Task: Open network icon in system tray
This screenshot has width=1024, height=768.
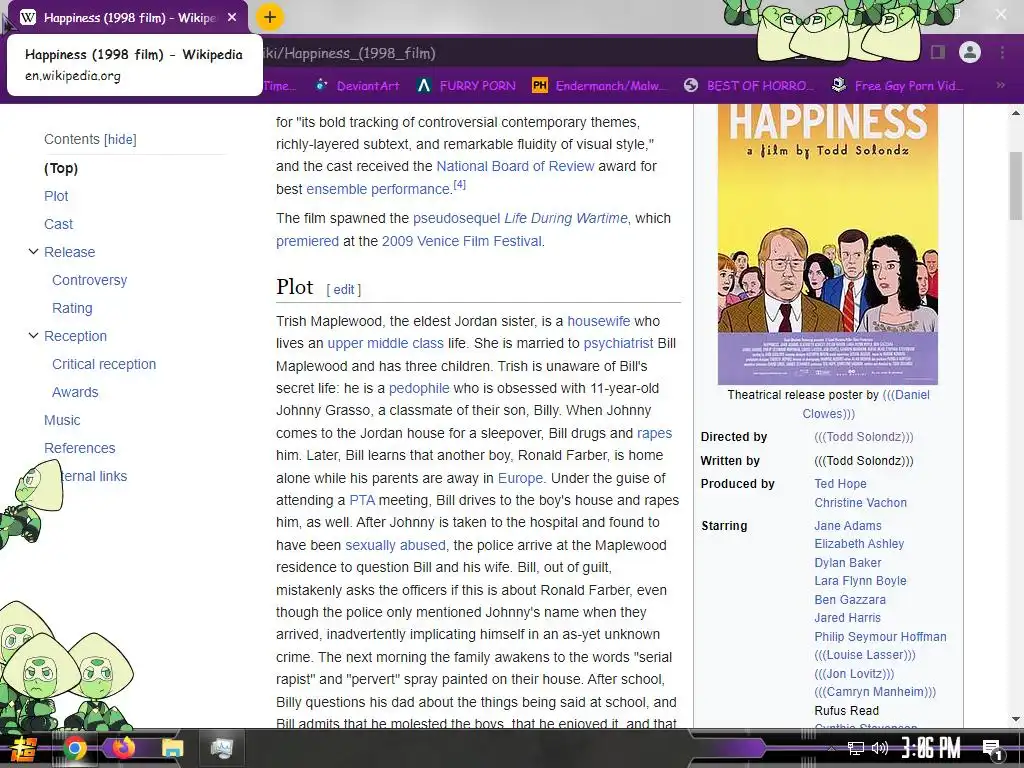Action: pos(855,748)
